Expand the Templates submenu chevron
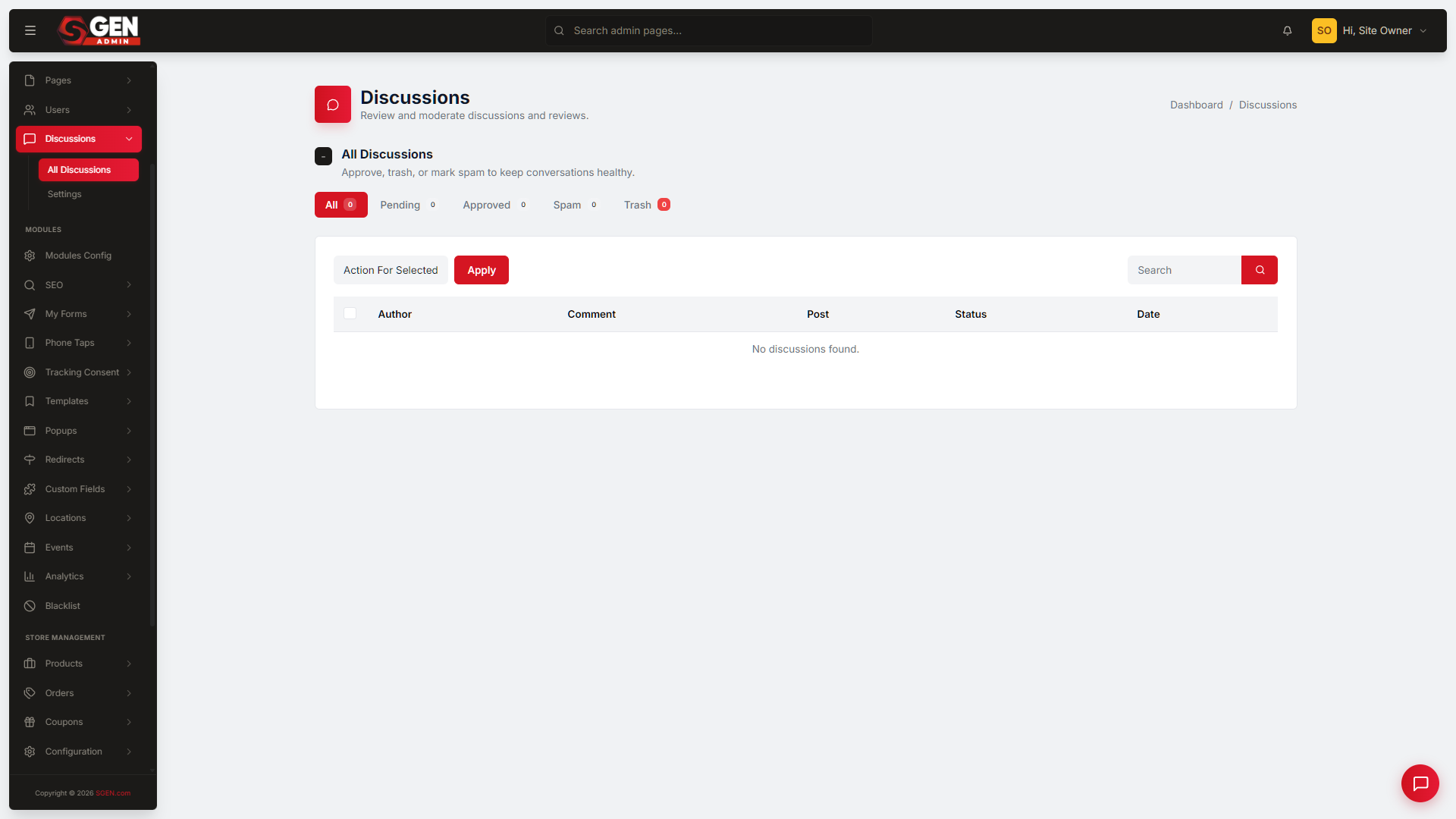1456x819 pixels. 129,401
